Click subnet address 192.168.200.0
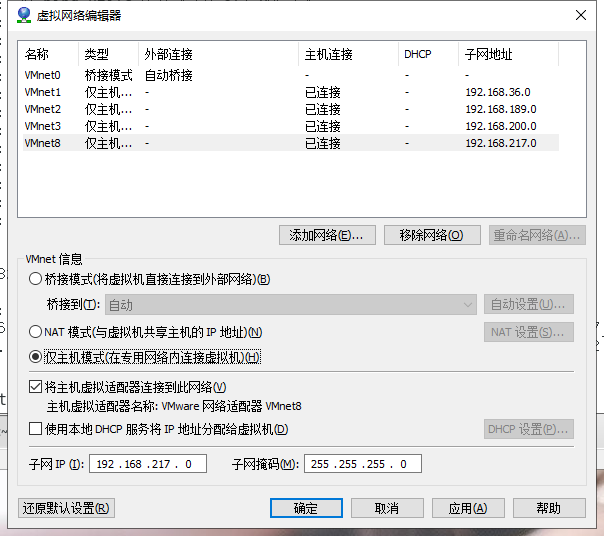The width and height of the screenshot is (604, 536). 501,126
